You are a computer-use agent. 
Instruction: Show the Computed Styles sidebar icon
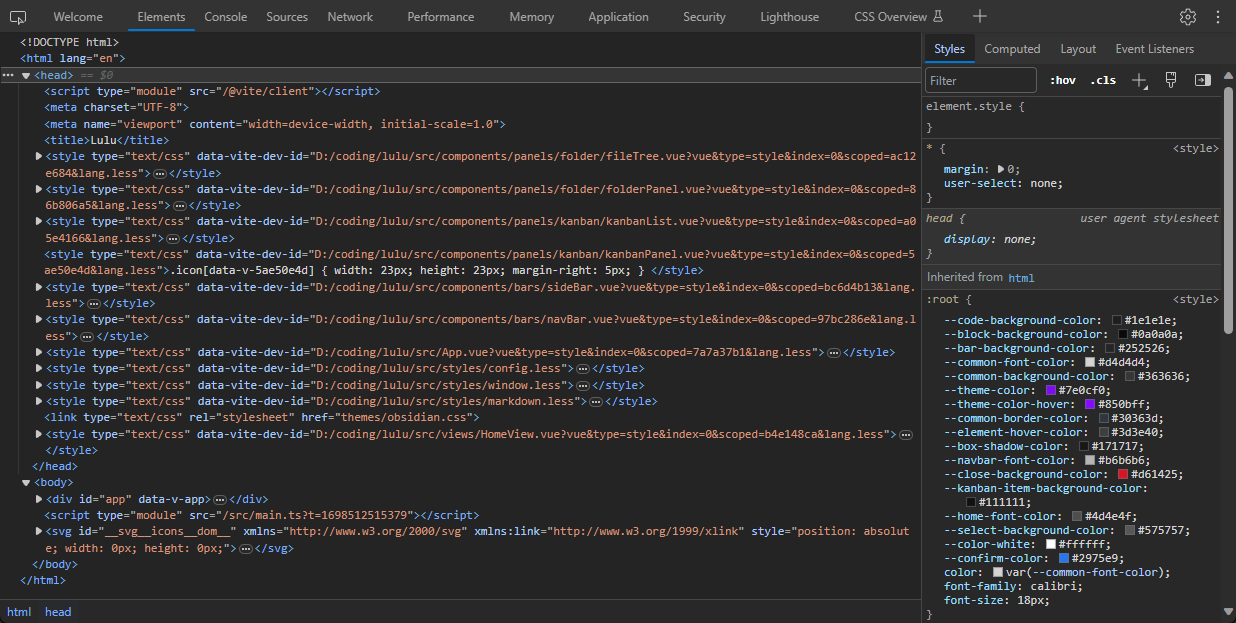1200,79
